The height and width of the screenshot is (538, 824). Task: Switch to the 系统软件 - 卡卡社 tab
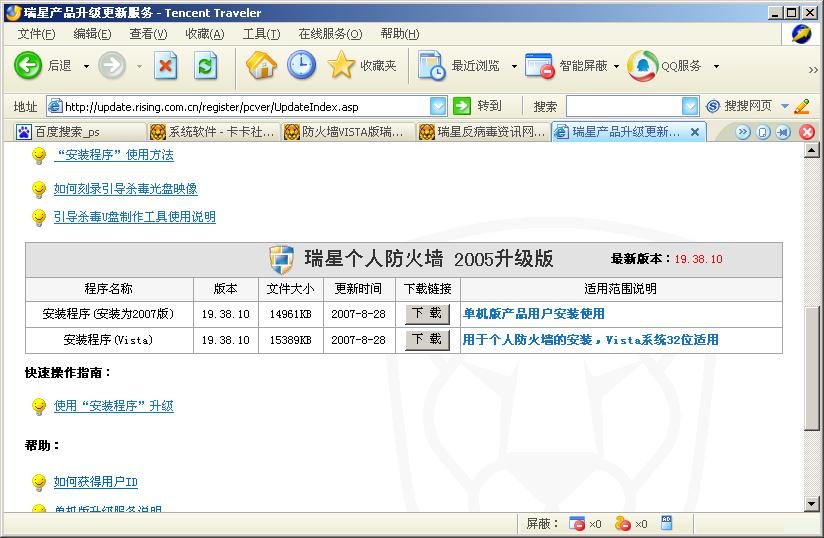tap(212, 132)
